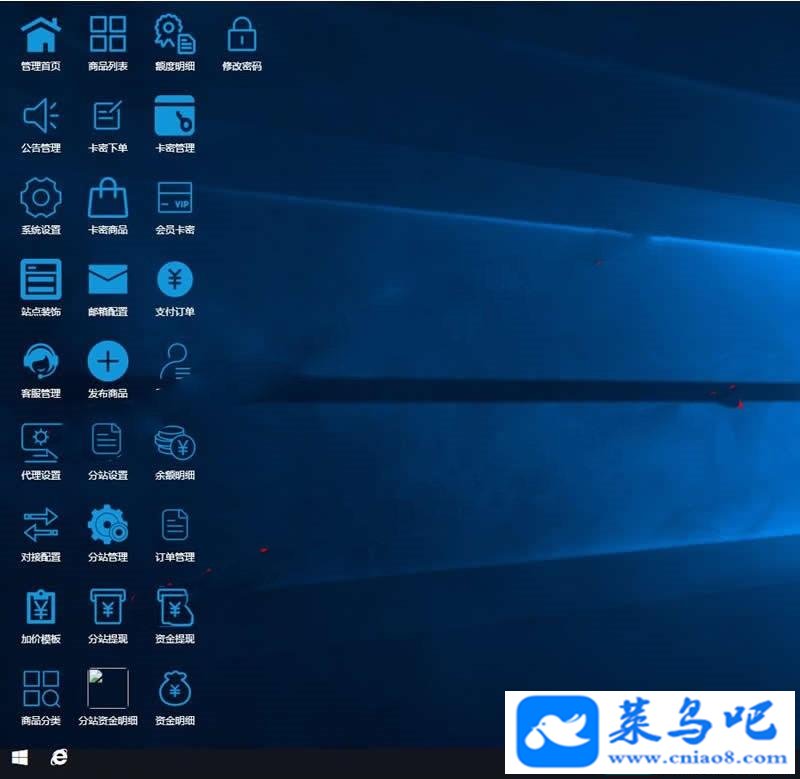Open 会员卡密 VIP card icon
This screenshot has height=779, width=800.
coord(174,197)
